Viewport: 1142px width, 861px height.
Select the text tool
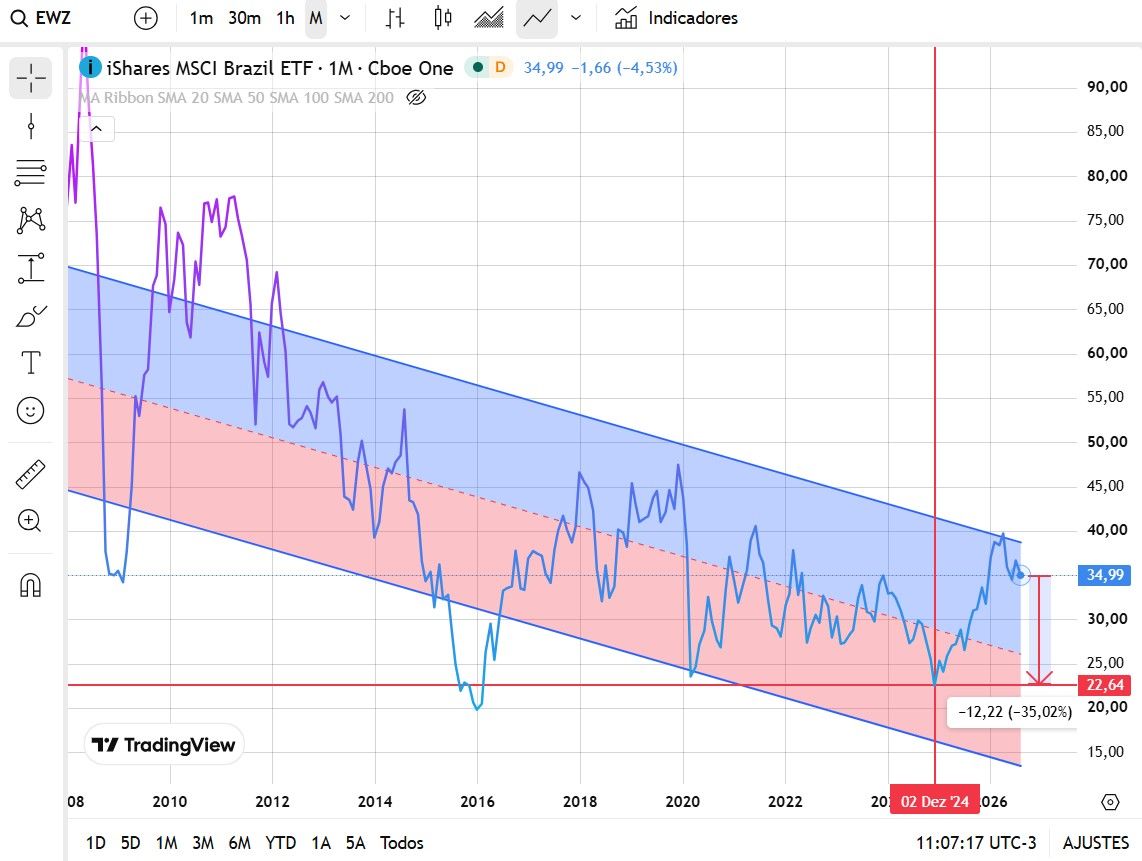31,362
